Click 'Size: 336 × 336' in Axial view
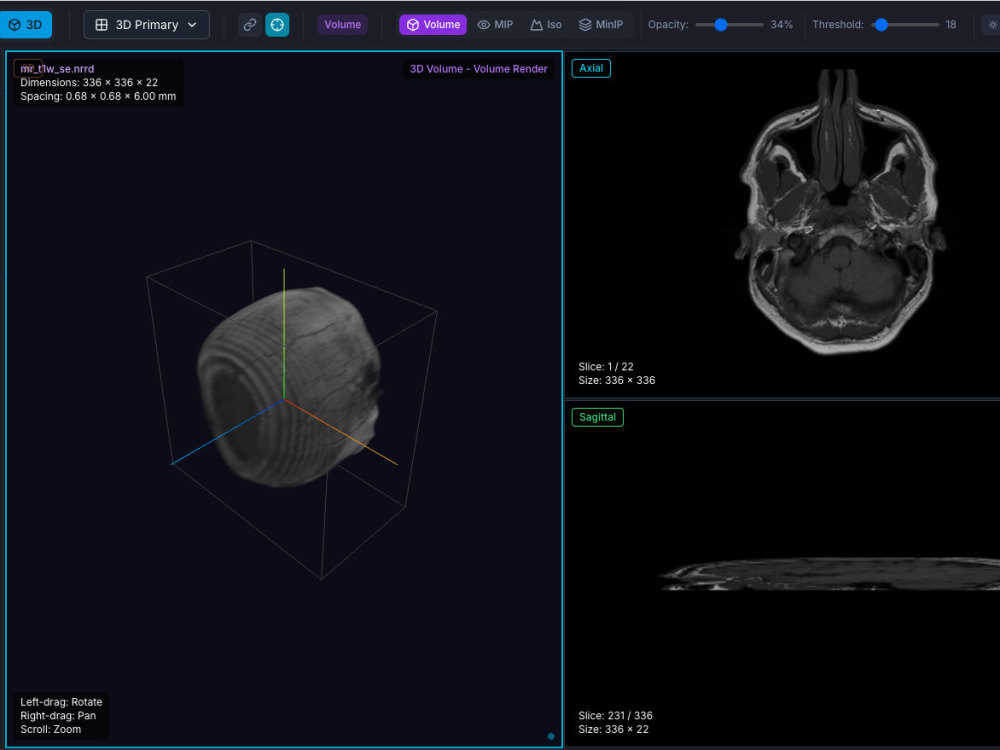1000x750 pixels. [x=617, y=381]
